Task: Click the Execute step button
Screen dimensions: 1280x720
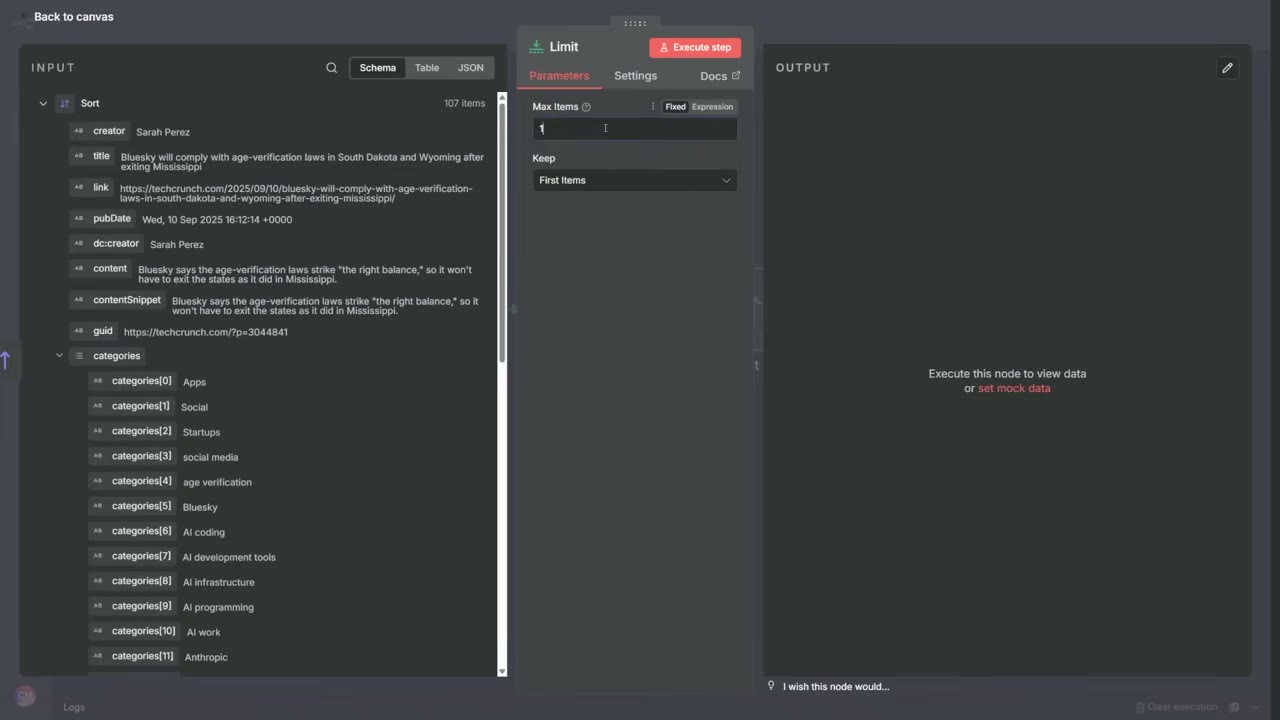Action: click(695, 47)
